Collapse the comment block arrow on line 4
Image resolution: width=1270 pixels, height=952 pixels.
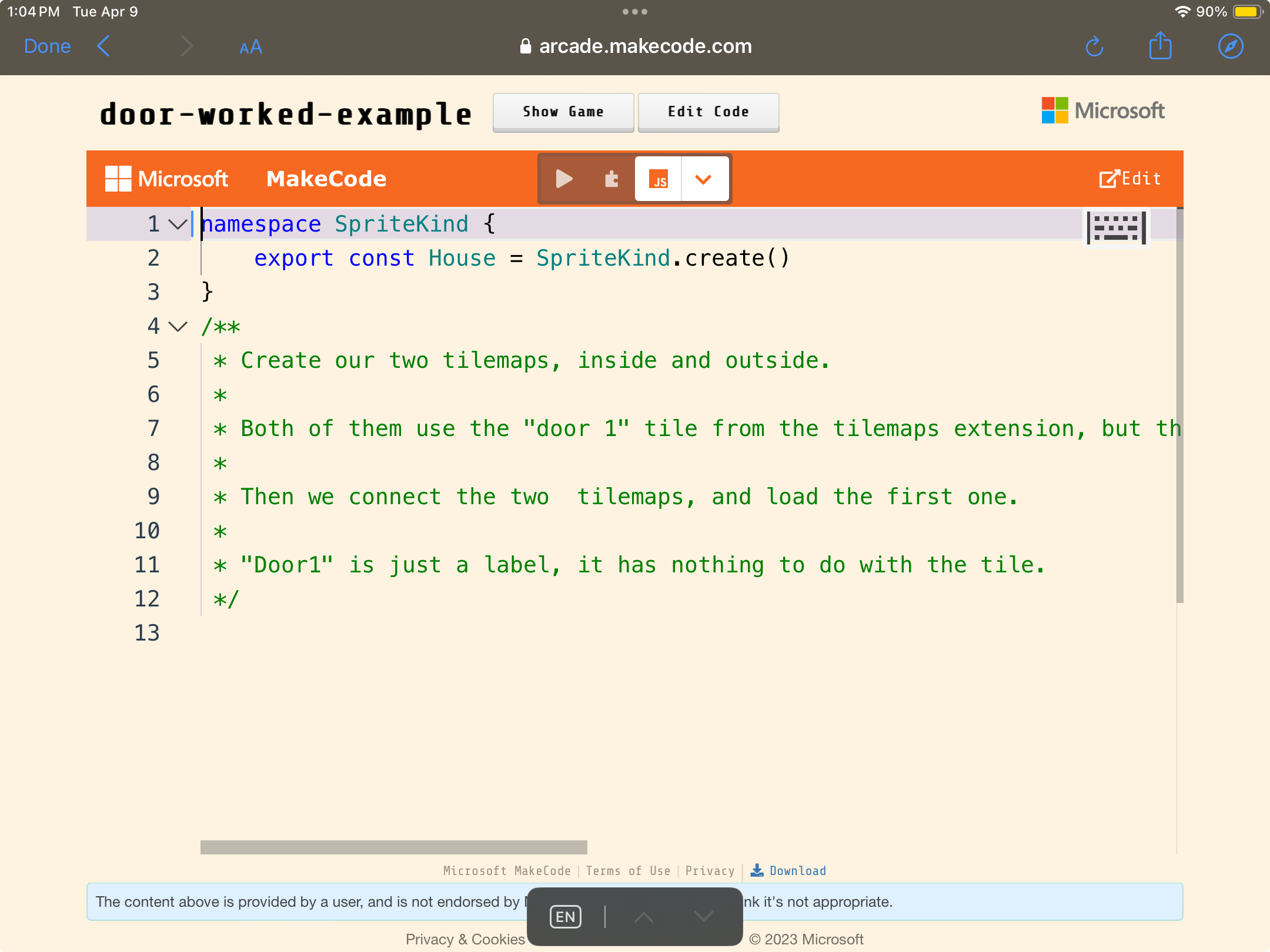click(x=178, y=326)
